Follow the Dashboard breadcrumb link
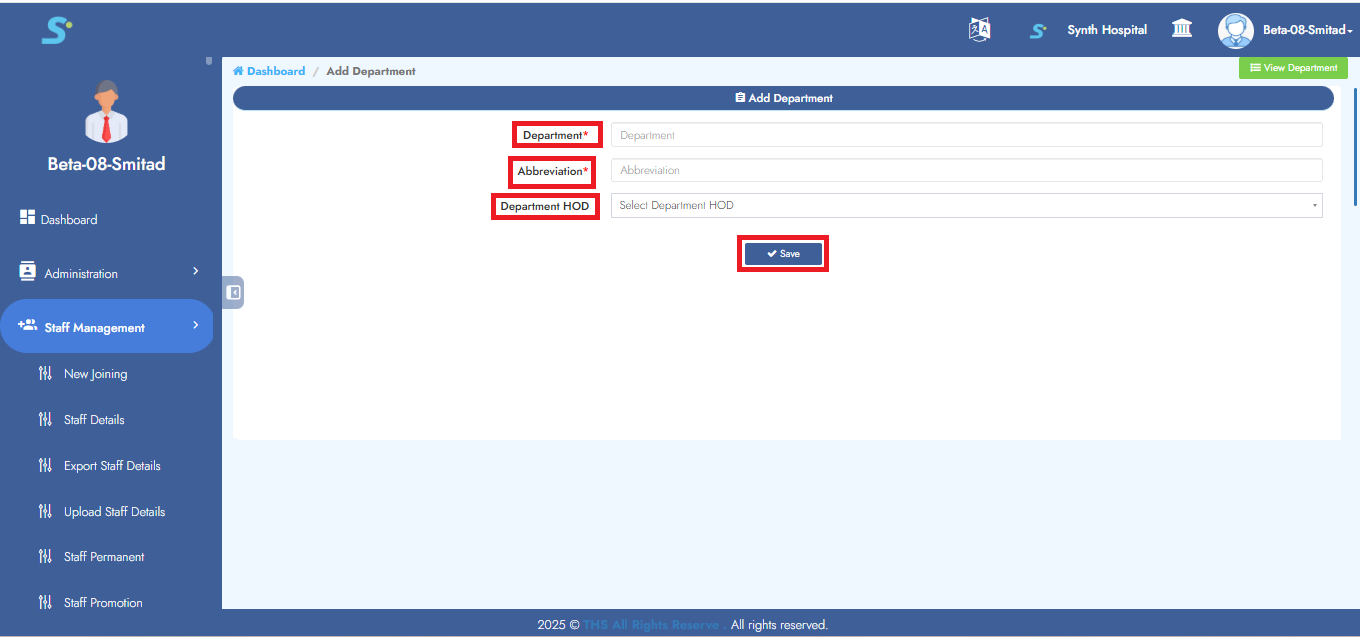 (x=275, y=72)
